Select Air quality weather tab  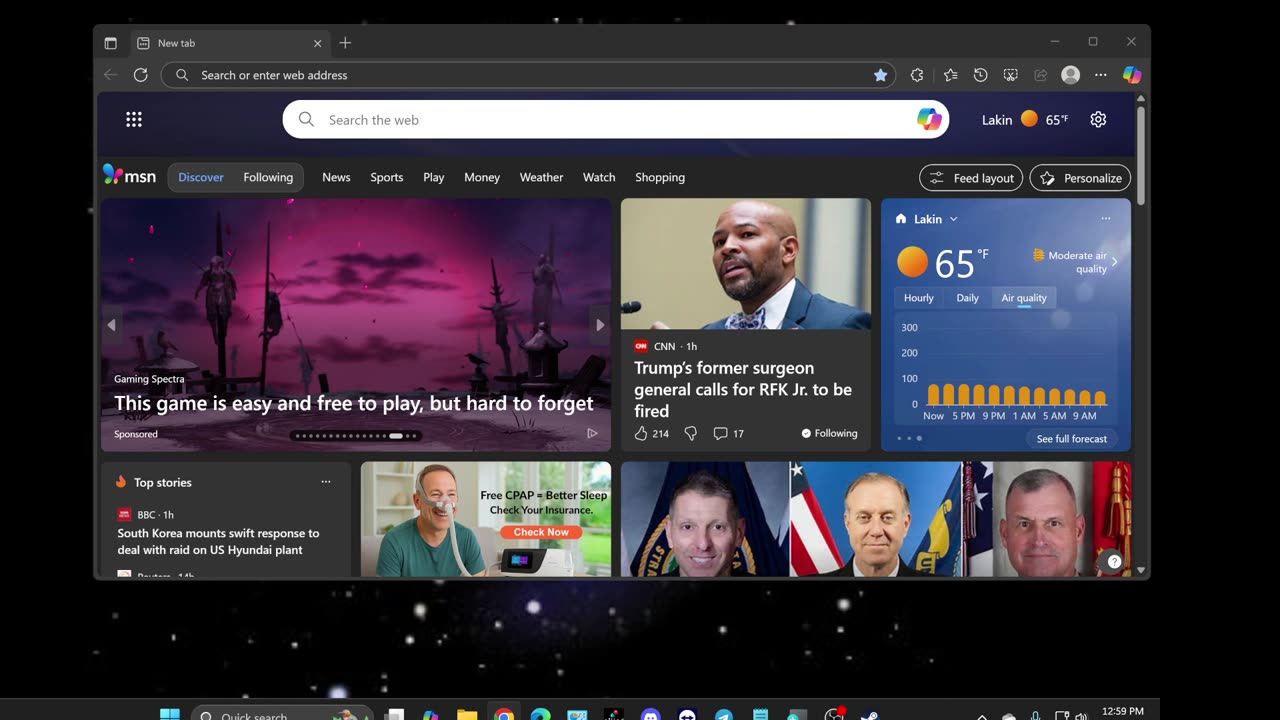(x=1024, y=298)
